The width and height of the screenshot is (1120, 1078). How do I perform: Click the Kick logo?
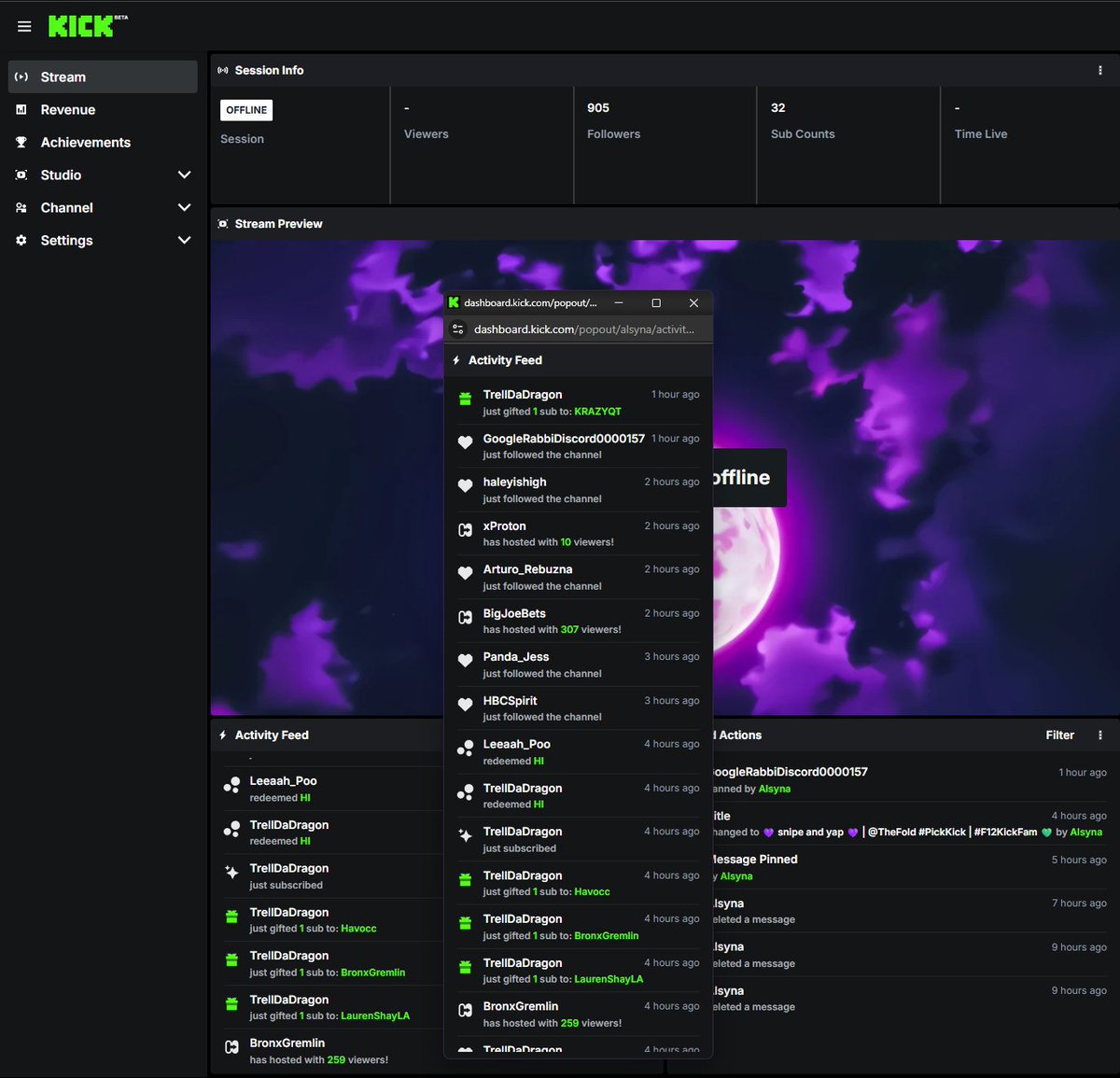tap(88, 26)
